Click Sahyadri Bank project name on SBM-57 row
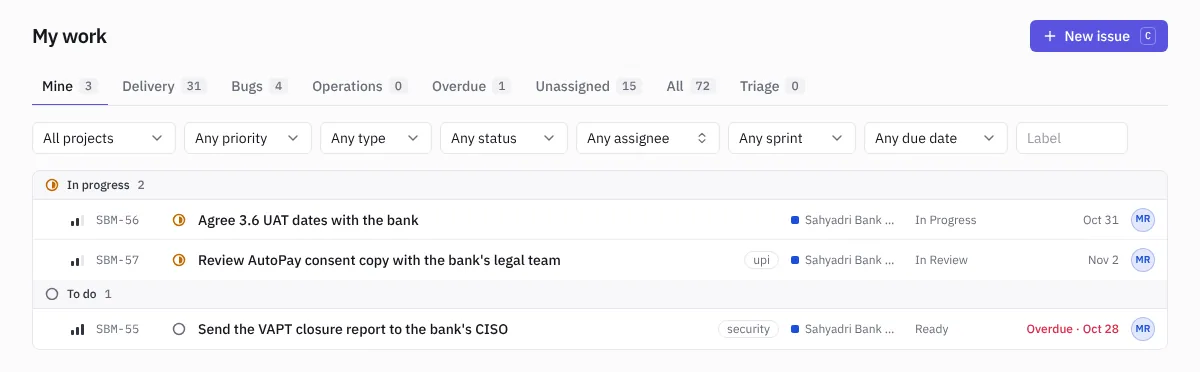The height and width of the screenshot is (372, 1200). click(850, 260)
